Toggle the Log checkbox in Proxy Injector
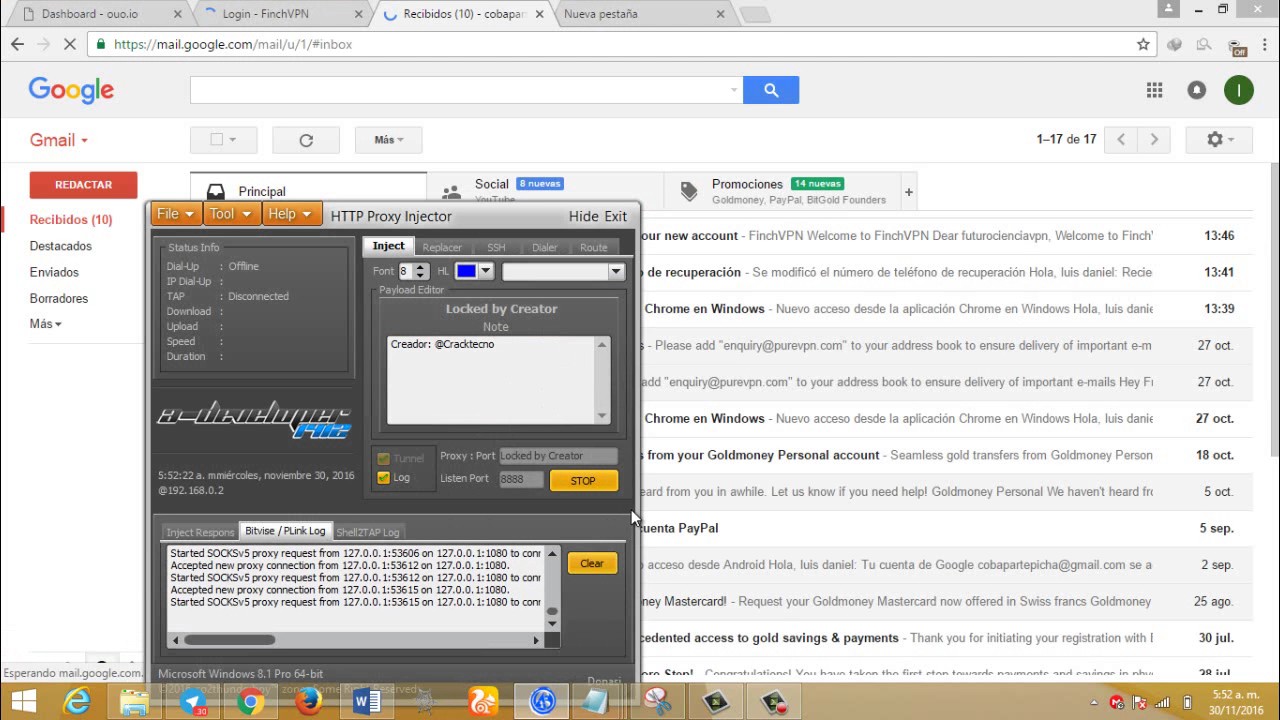Viewport: 1280px width, 720px height. (x=383, y=478)
